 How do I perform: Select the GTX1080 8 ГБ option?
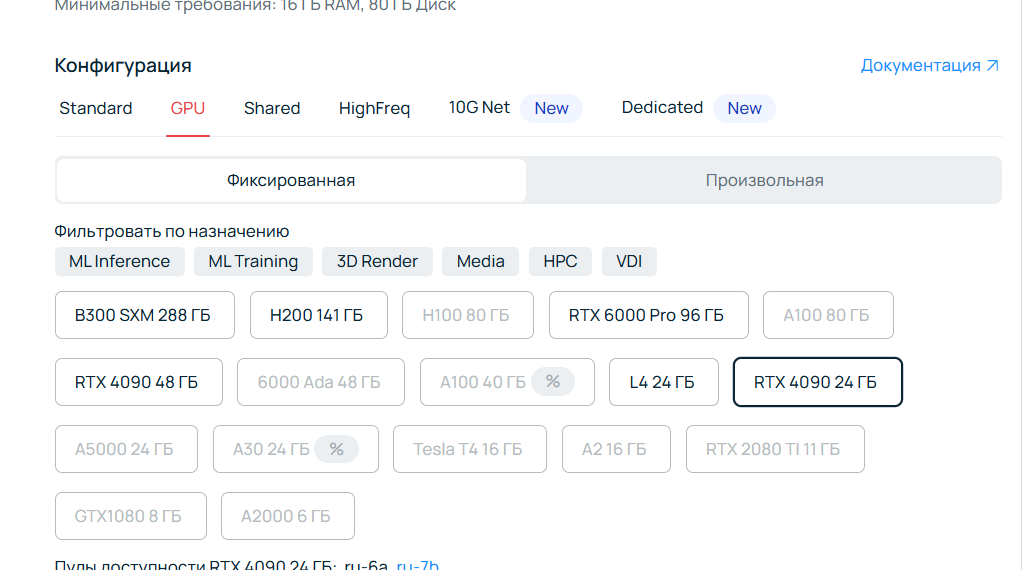click(x=131, y=516)
